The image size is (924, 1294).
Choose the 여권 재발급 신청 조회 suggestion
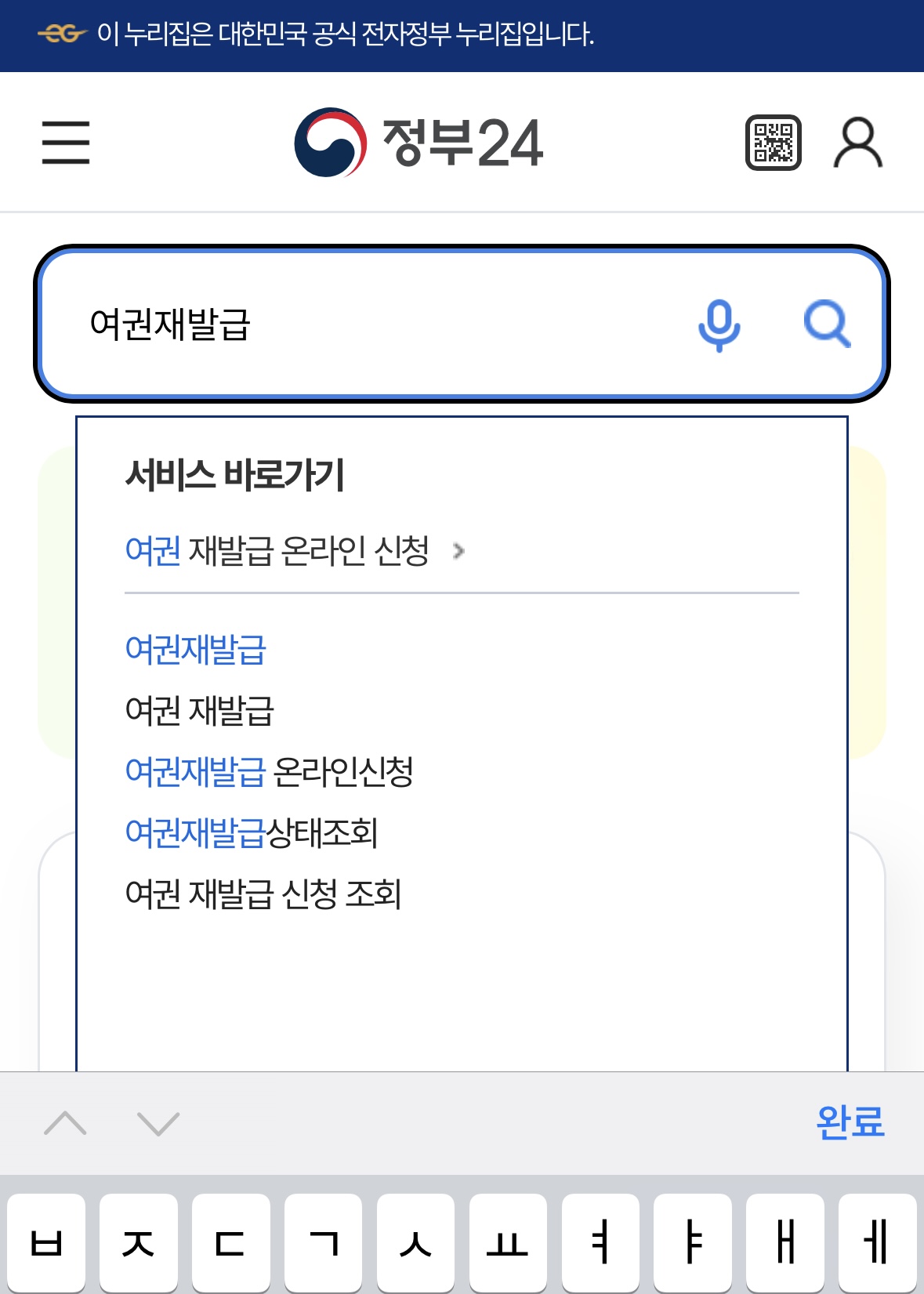coord(266,893)
